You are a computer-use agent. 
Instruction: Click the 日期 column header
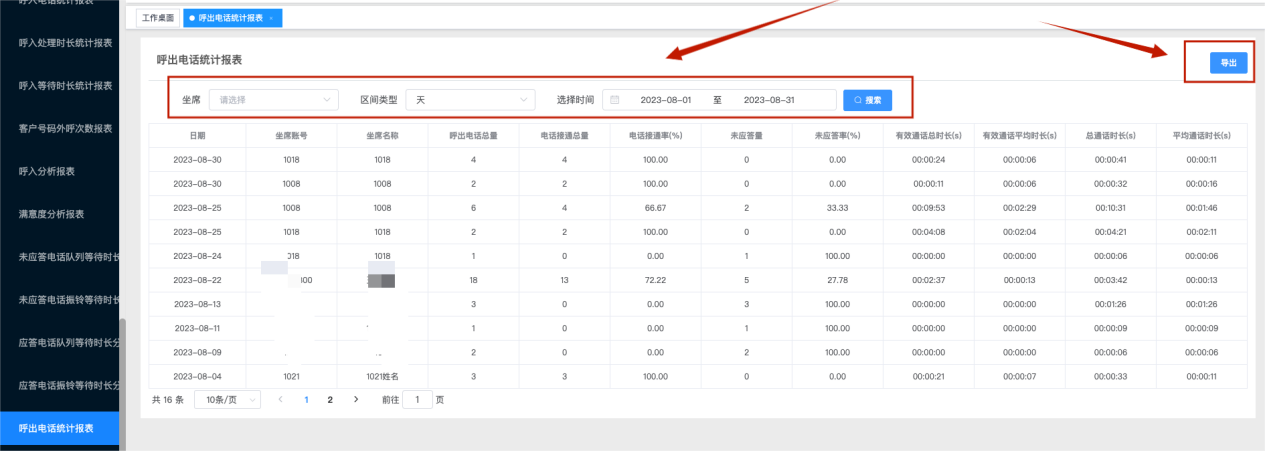[x=197, y=135]
